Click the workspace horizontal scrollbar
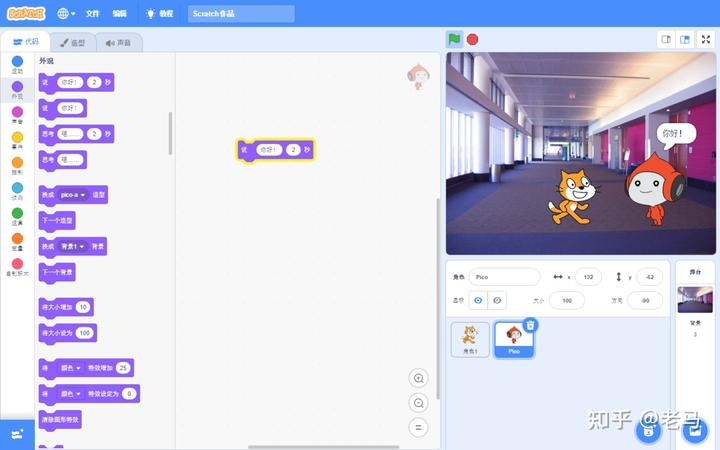 323,446
